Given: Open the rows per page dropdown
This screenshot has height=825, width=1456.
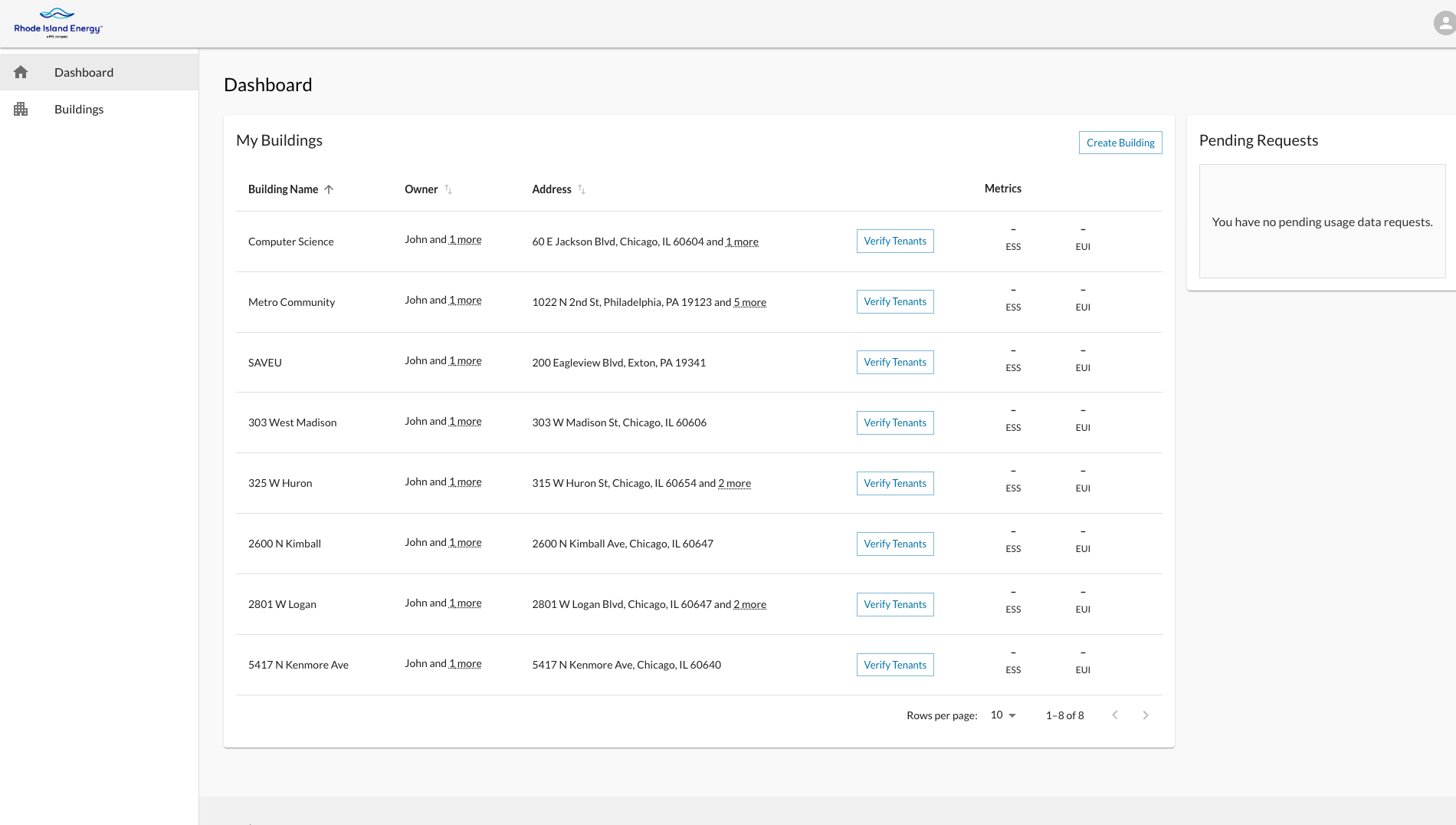Looking at the screenshot, I should point(1003,715).
